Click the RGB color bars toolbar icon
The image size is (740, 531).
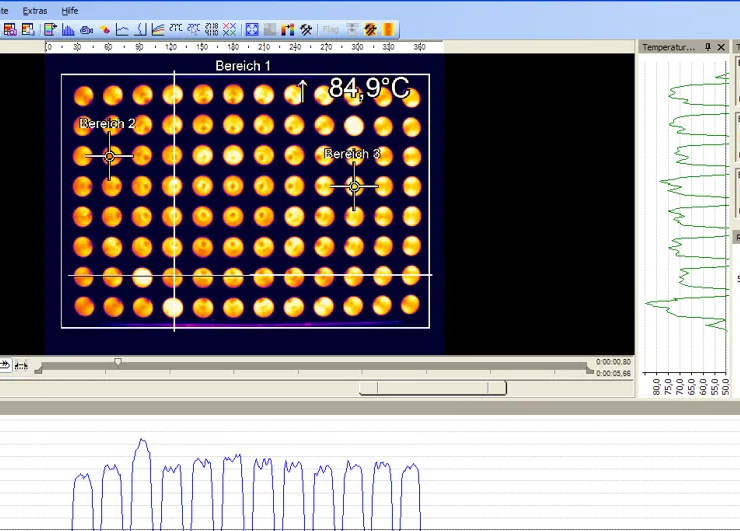click(x=288, y=30)
